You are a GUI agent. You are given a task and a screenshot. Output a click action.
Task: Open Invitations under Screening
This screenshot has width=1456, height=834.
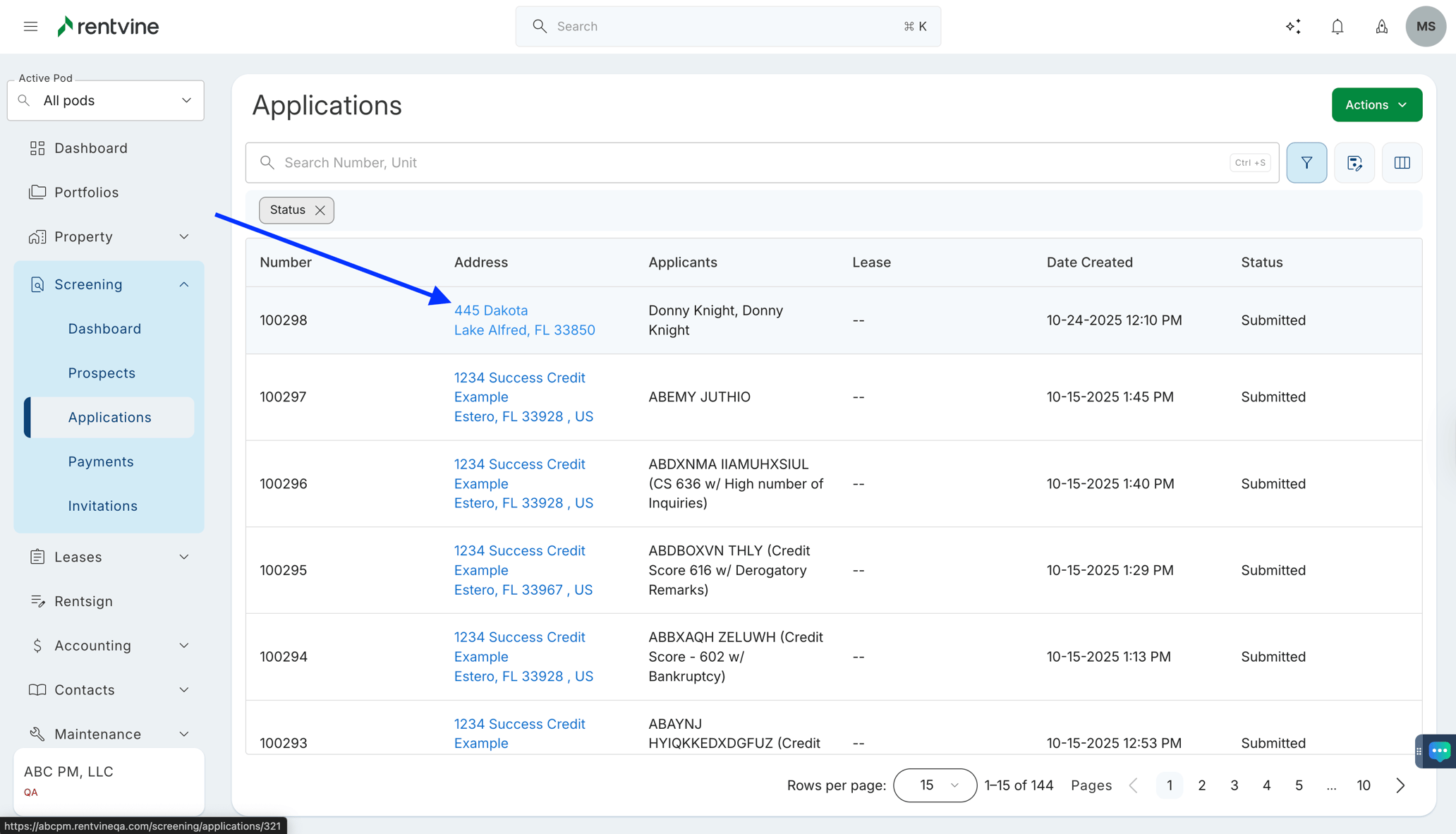tap(103, 506)
